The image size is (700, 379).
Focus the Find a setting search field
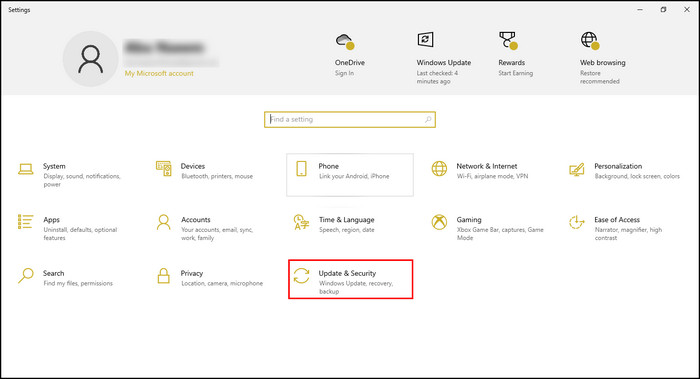click(350, 120)
